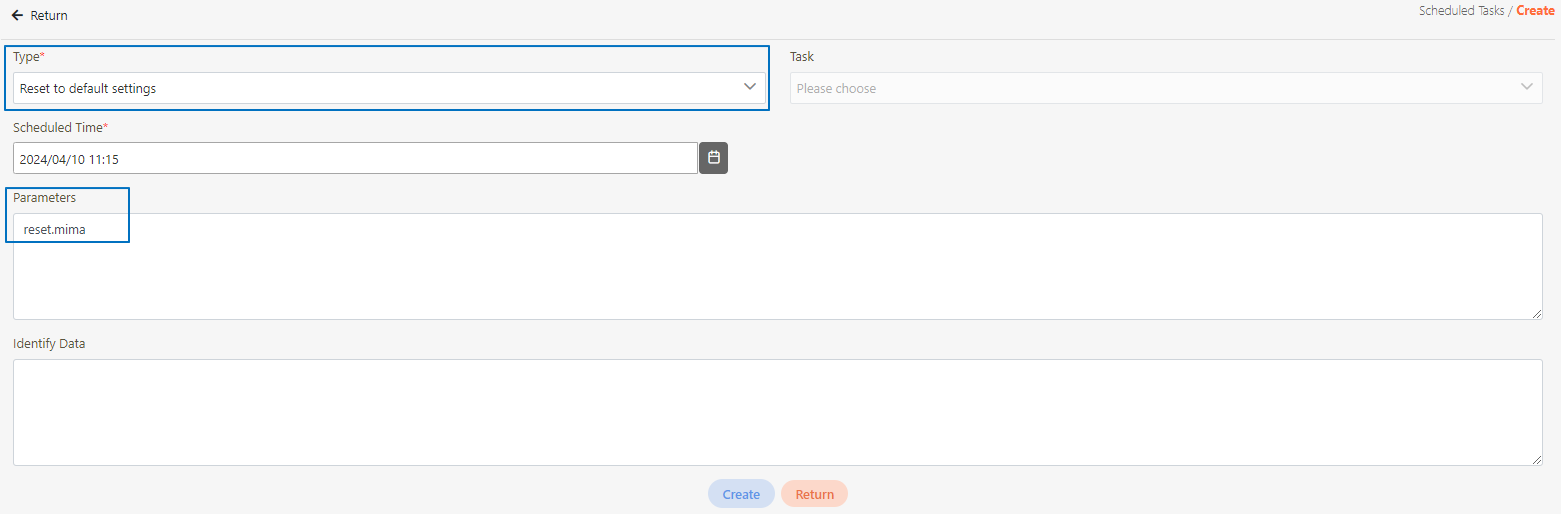Click the Identify Data field label
Screen dimensions: 1561x514
tap(49, 343)
